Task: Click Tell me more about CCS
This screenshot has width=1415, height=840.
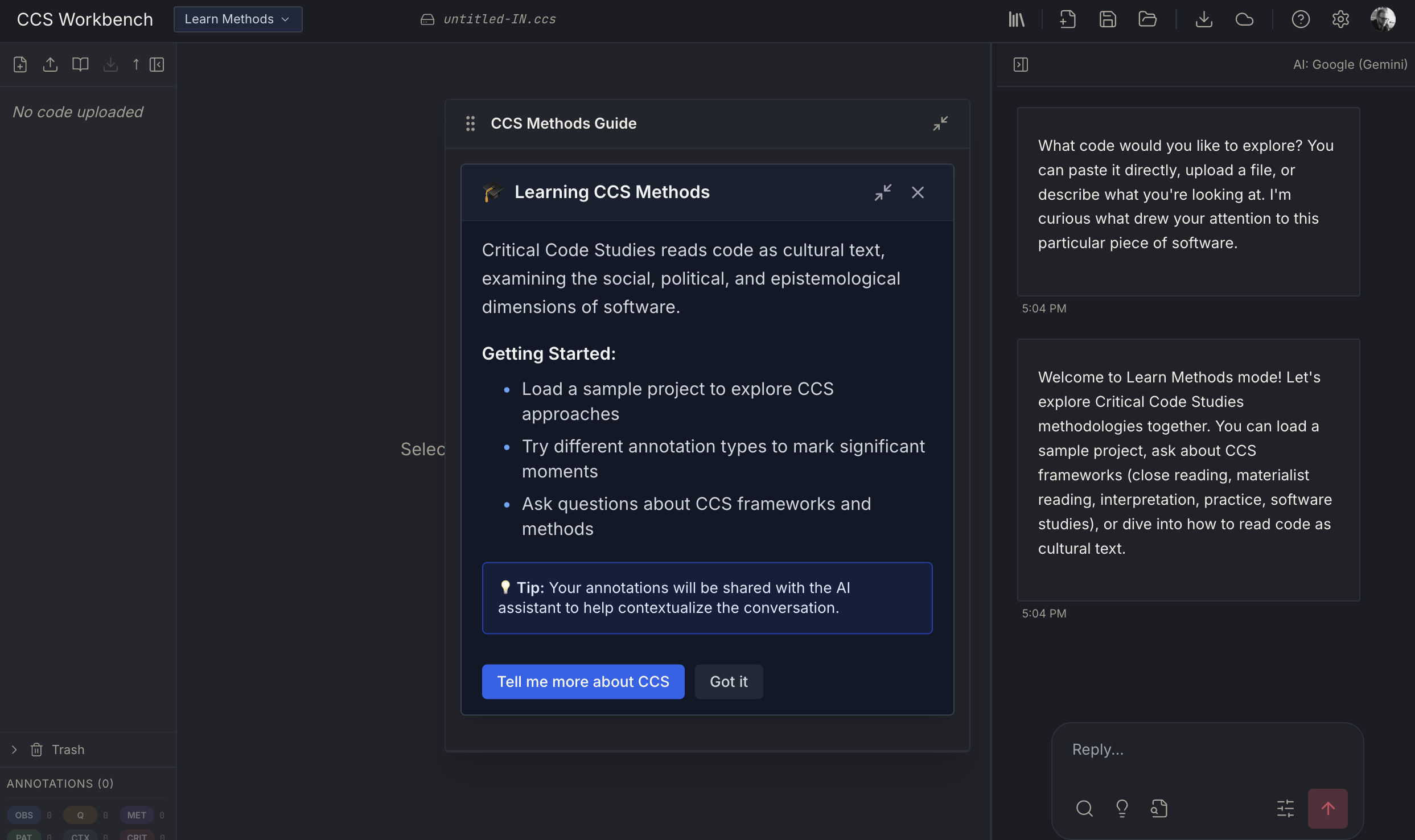Action: 583,681
